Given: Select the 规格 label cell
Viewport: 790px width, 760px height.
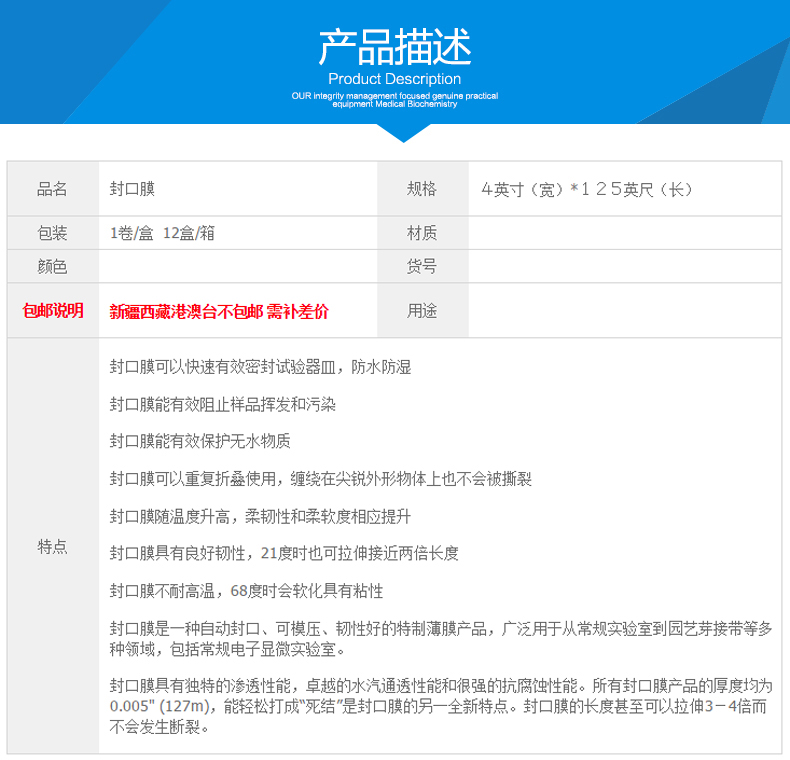Looking at the screenshot, I should (x=422, y=188).
